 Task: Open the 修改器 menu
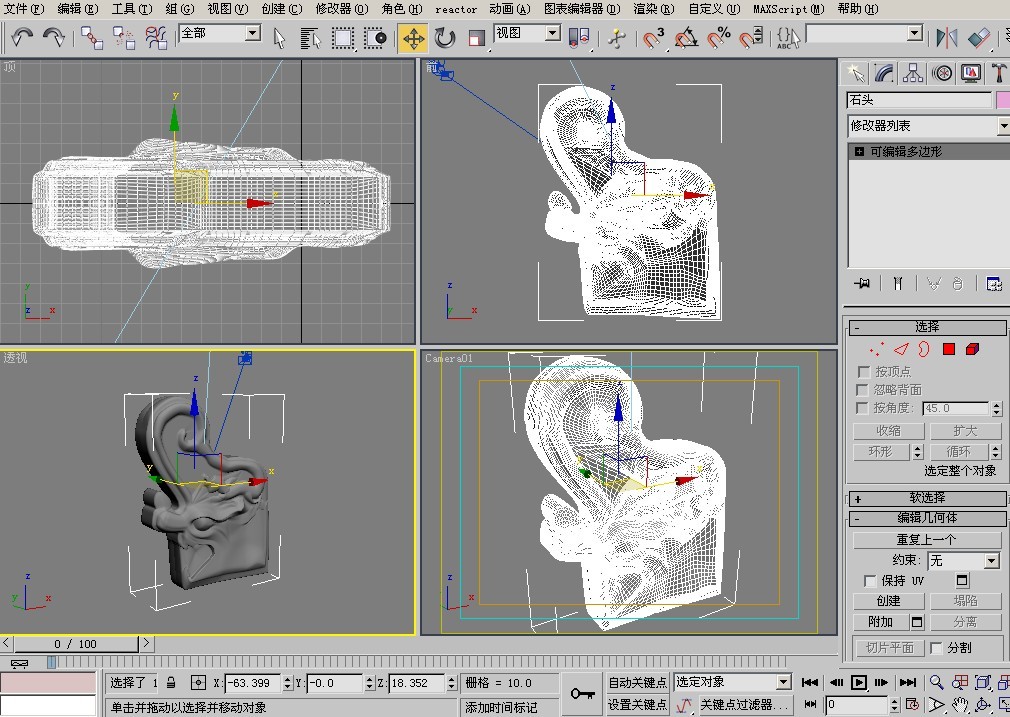click(x=341, y=9)
